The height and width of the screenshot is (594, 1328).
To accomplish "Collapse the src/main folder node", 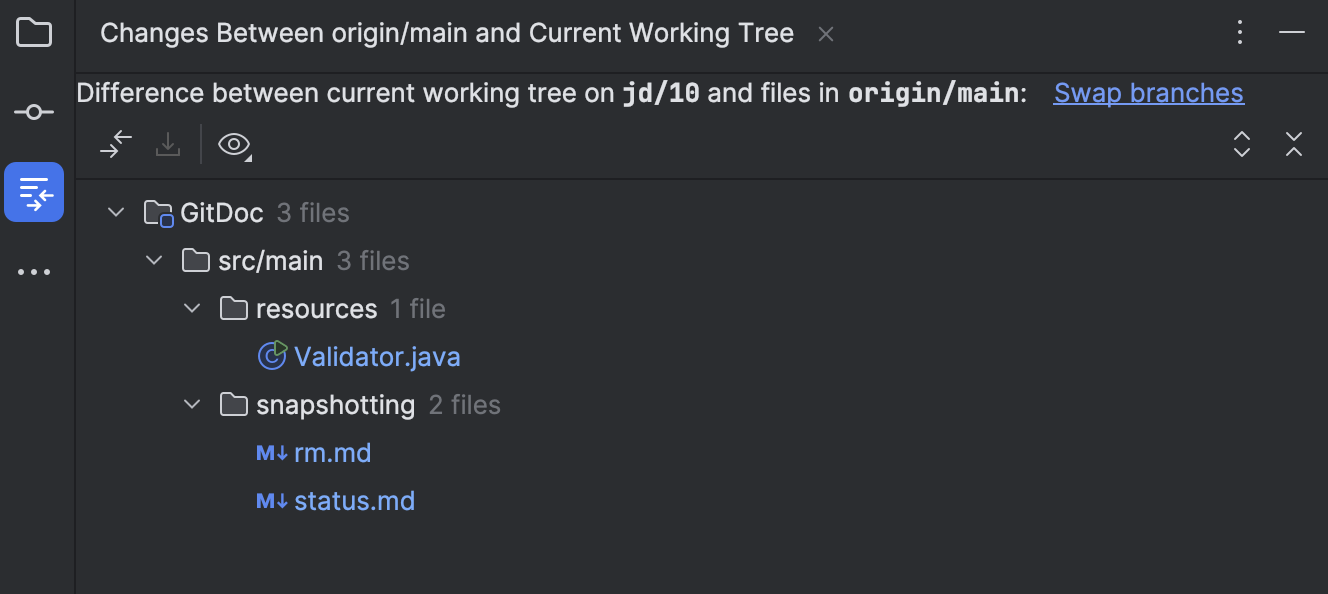I will 153,260.
